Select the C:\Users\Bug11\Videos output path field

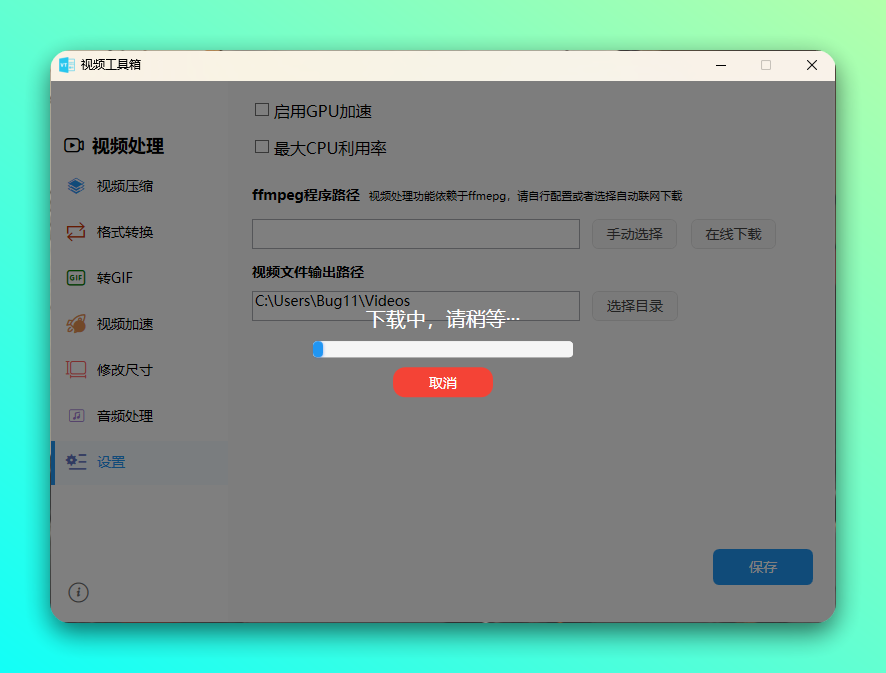click(415, 306)
